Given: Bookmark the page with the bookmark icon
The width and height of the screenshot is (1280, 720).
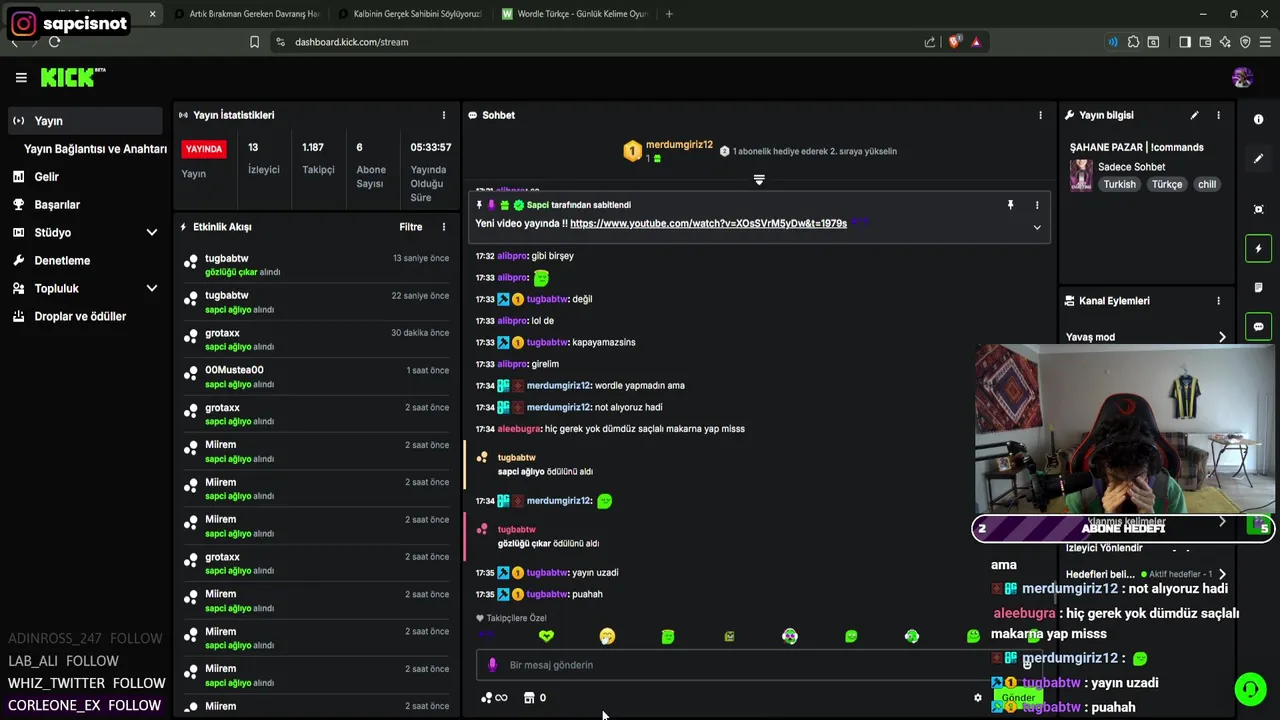Looking at the screenshot, I should tap(254, 42).
